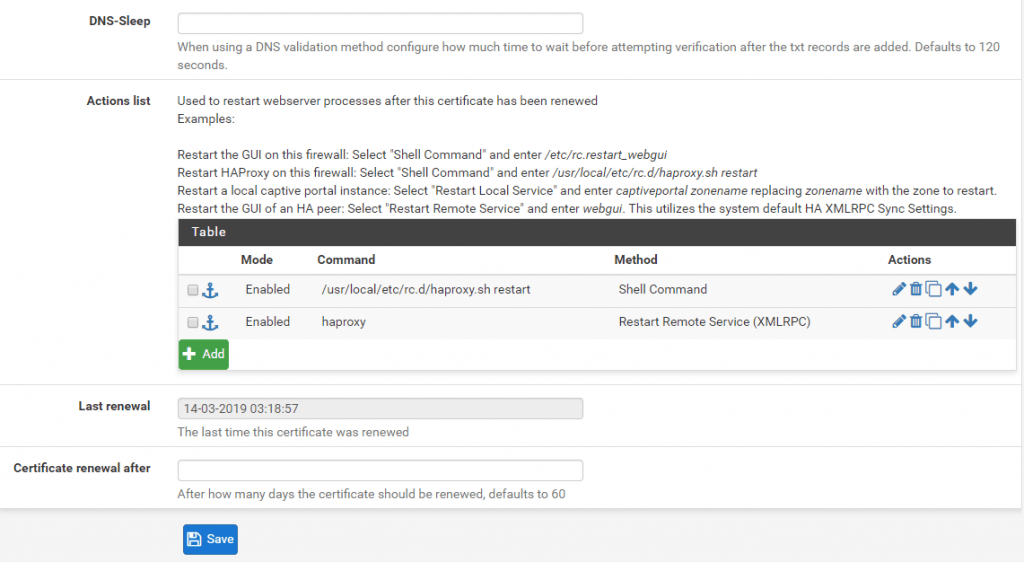
Task: Move the Restart Remote Service row up
Action: (x=952, y=322)
